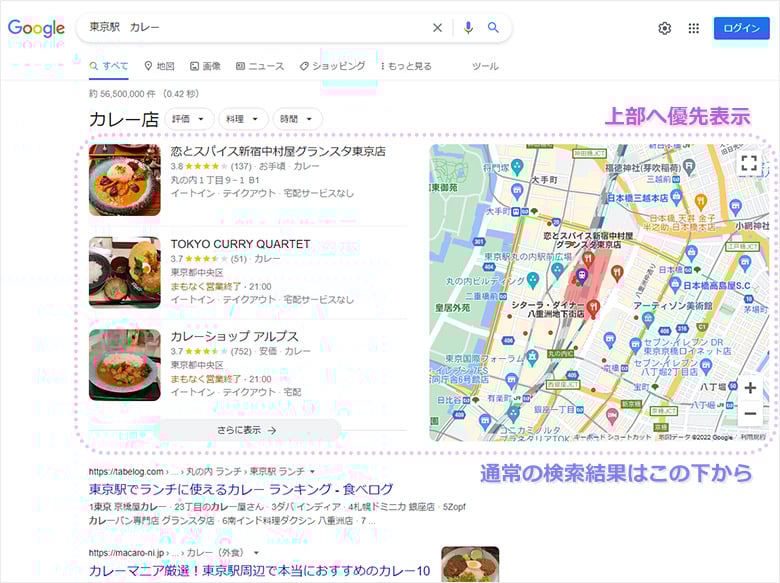This screenshot has height=583, width=780.
Task: Open 東京駅でランチに使えるカレー ランキング - 食べログ result
Action: (x=241, y=489)
